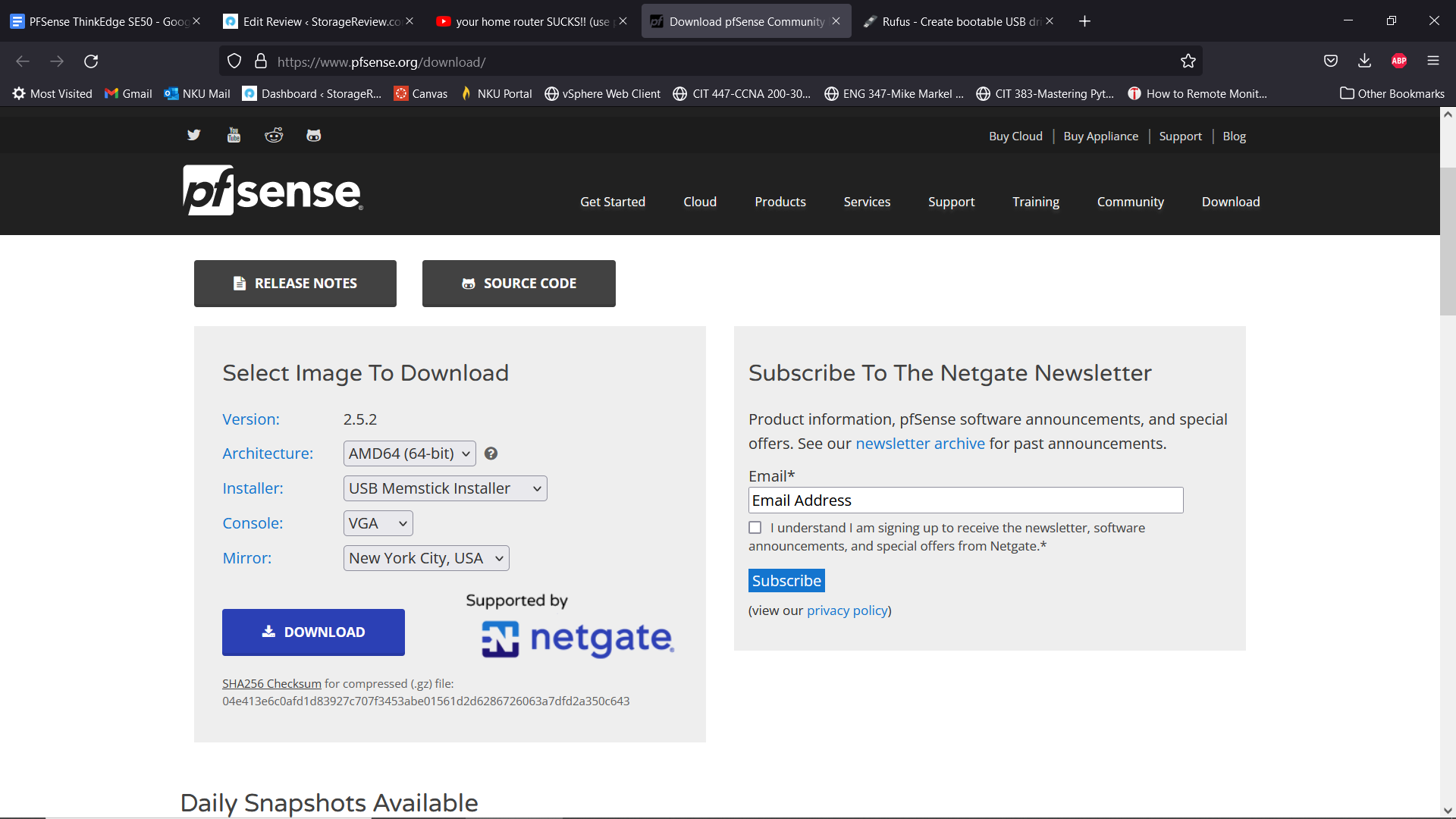Image resolution: width=1456 pixels, height=819 pixels.
Task: Open the Architecture dropdown
Action: [x=409, y=453]
